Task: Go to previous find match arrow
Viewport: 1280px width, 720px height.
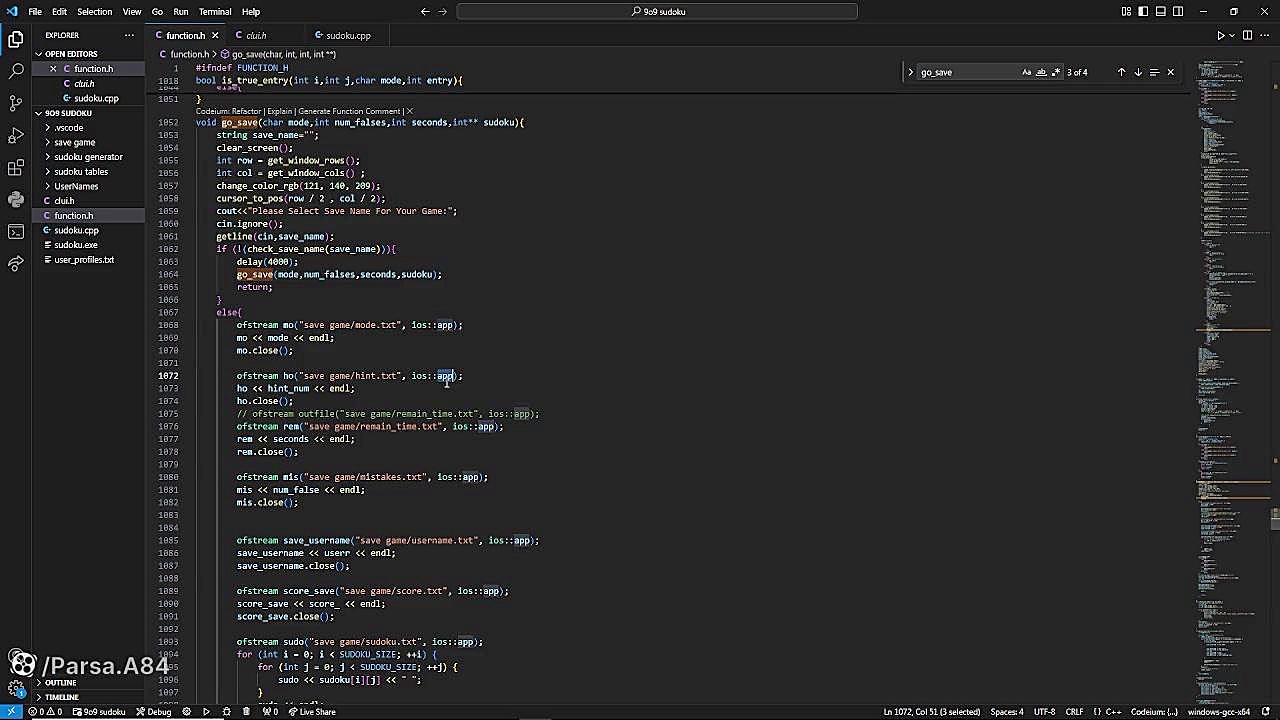Action: [x=1121, y=72]
